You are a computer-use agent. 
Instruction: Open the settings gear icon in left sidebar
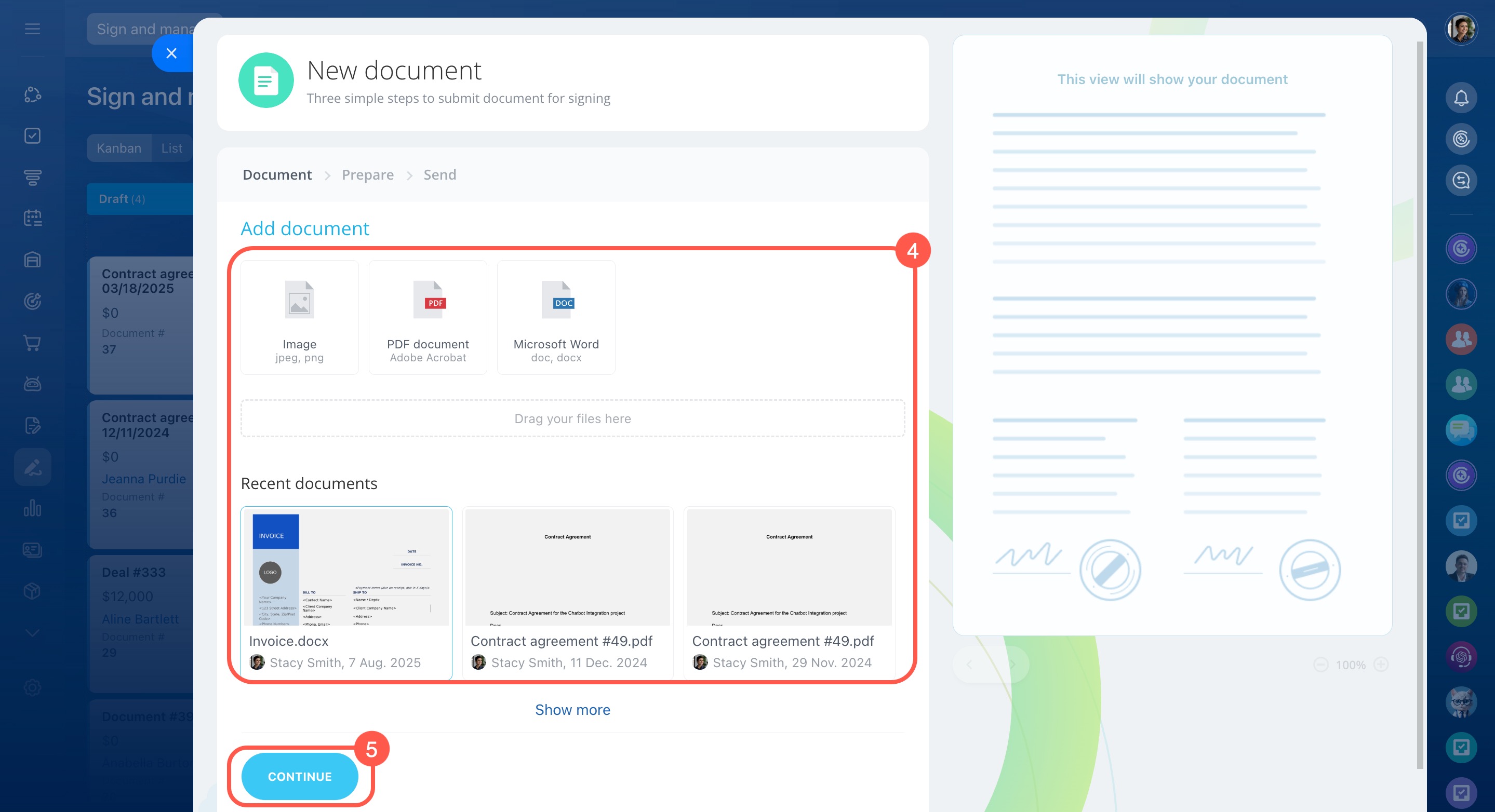coord(33,688)
